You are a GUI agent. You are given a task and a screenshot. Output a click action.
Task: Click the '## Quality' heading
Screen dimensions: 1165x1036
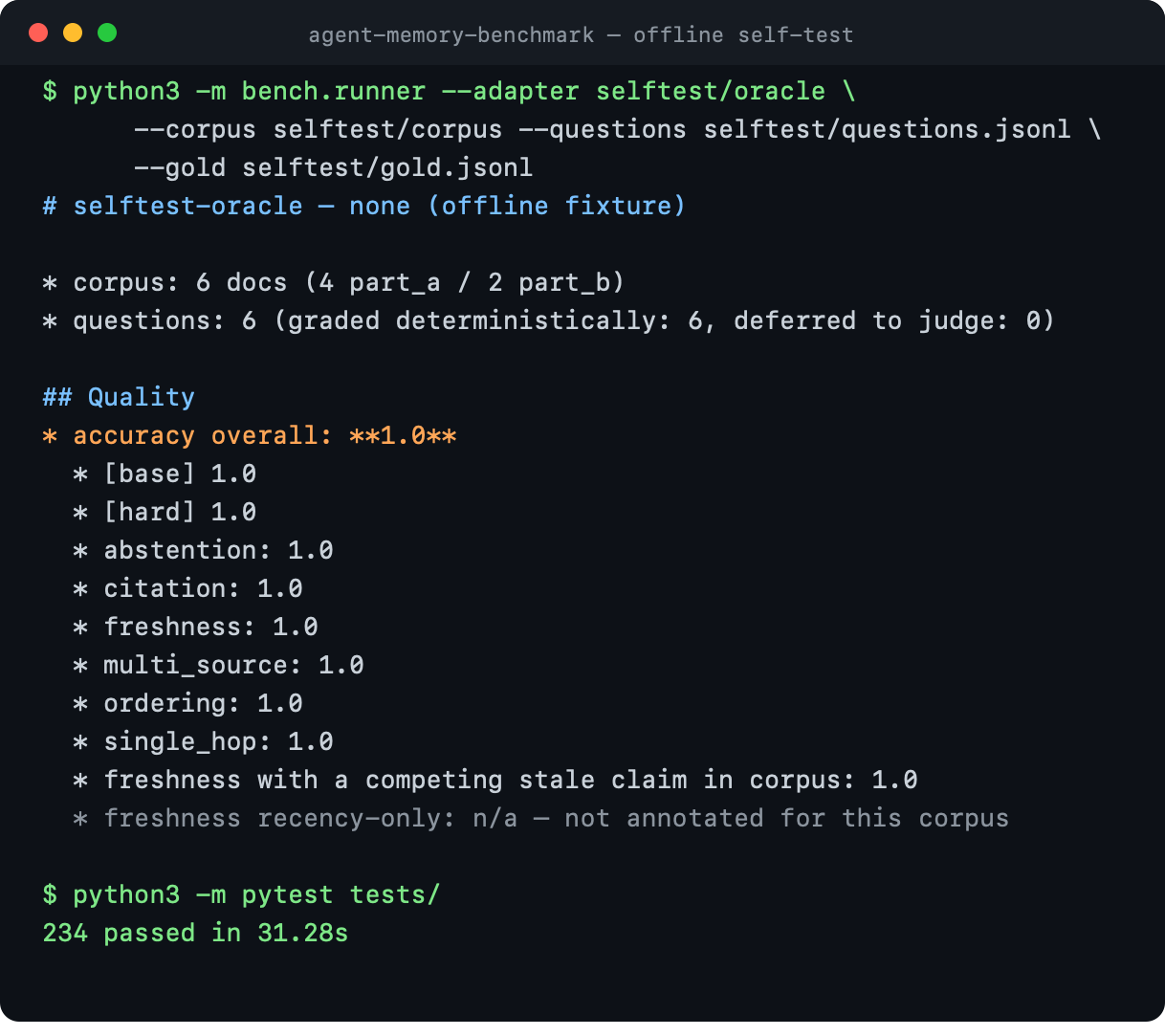coord(119,397)
